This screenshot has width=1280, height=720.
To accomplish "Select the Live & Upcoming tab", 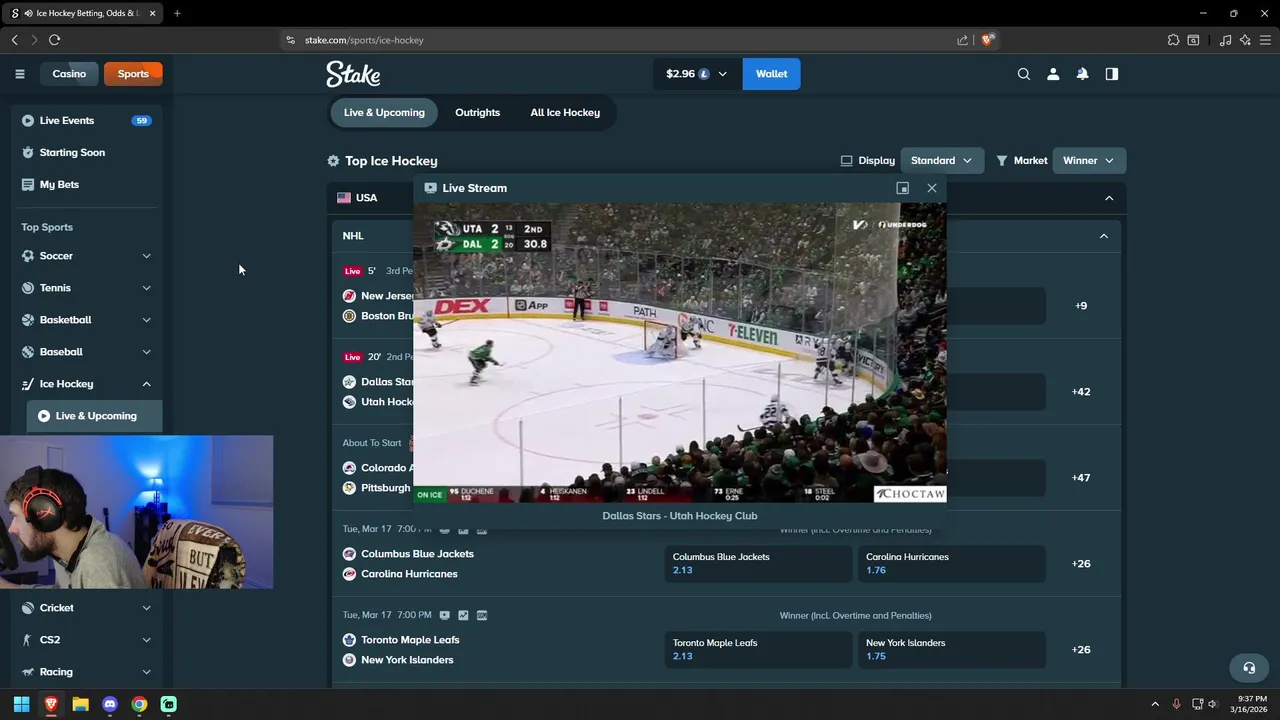I will coord(384,113).
